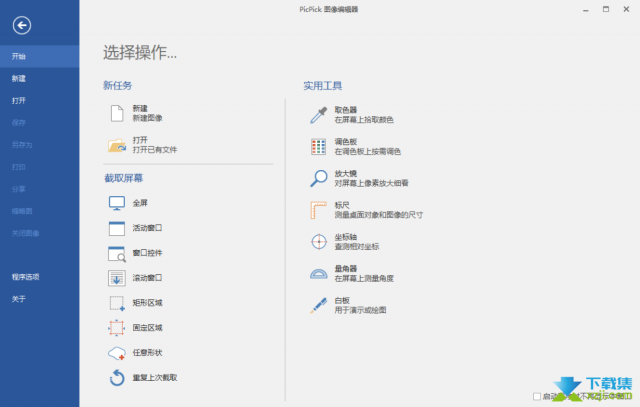Click the 在屏幕上测量角度 description

click(x=364, y=279)
